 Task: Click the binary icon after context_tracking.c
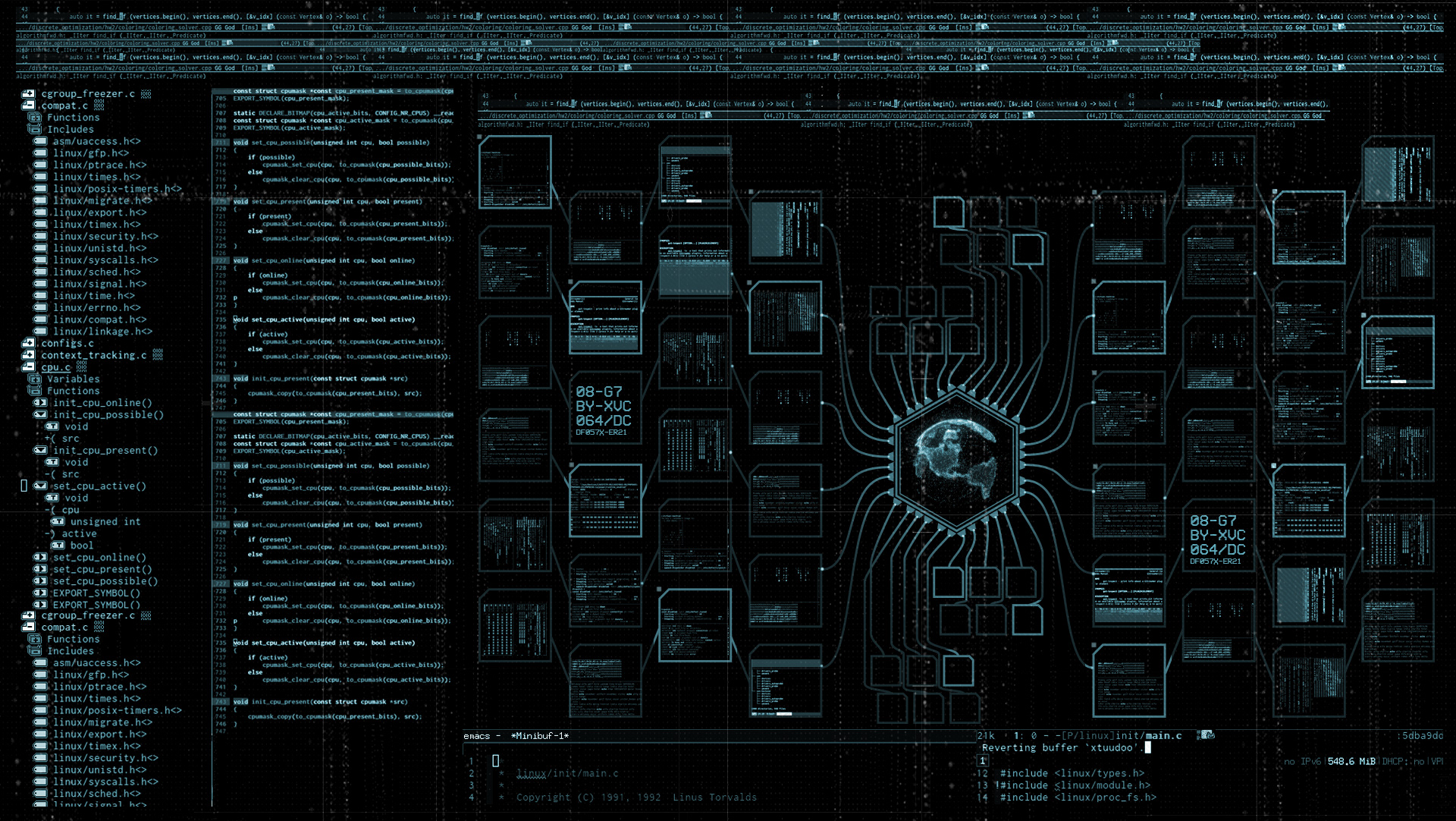[x=157, y=355]
